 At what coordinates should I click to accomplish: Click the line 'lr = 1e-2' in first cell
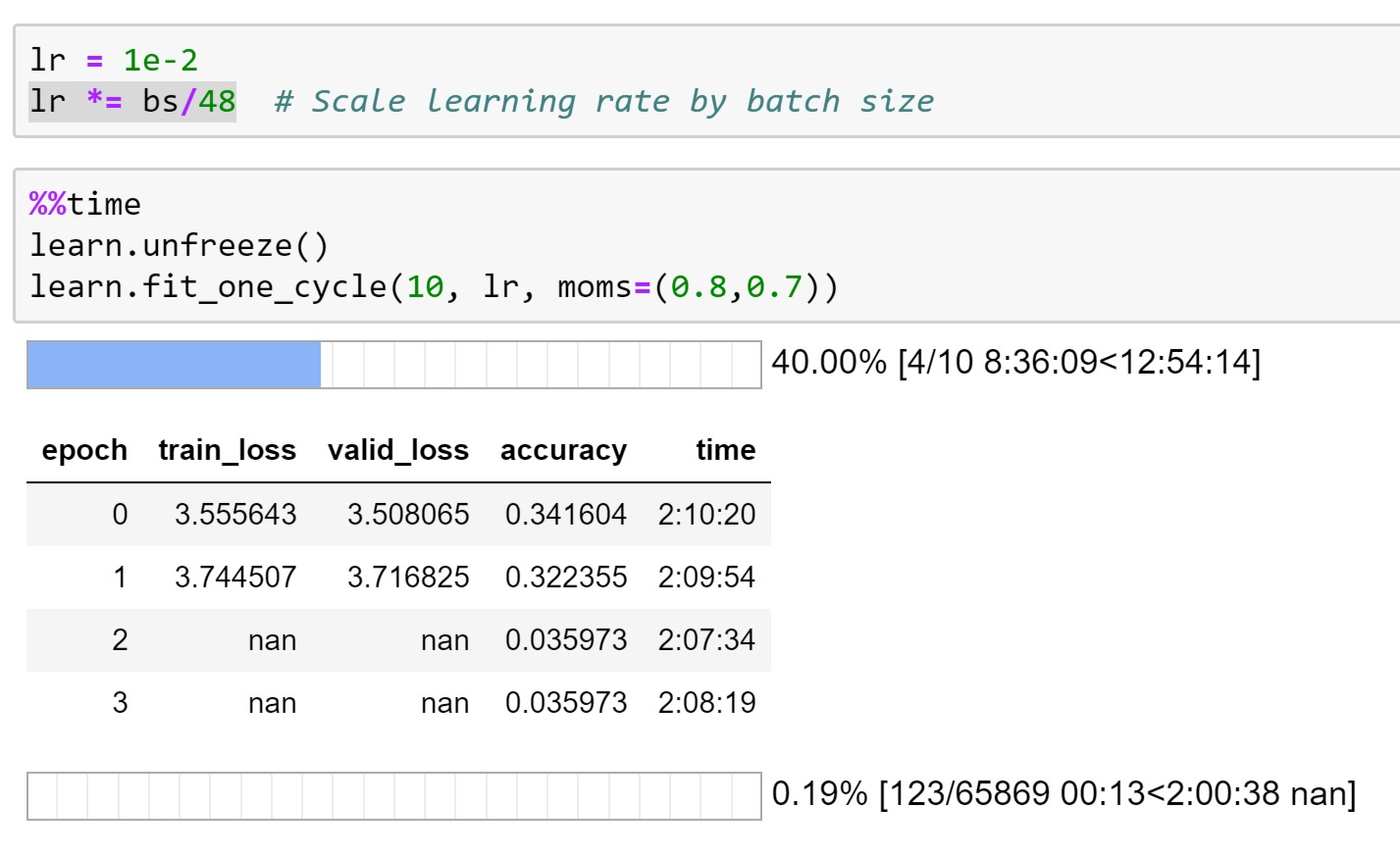[114, 61]
